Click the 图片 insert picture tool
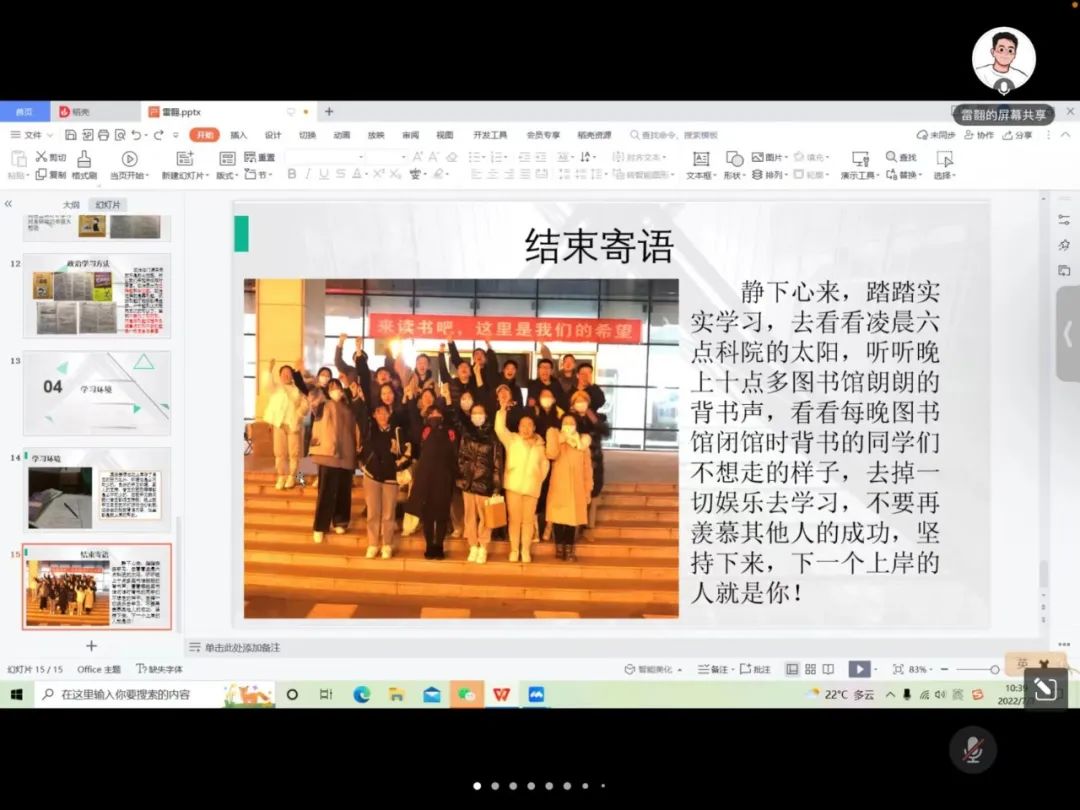 769,157
